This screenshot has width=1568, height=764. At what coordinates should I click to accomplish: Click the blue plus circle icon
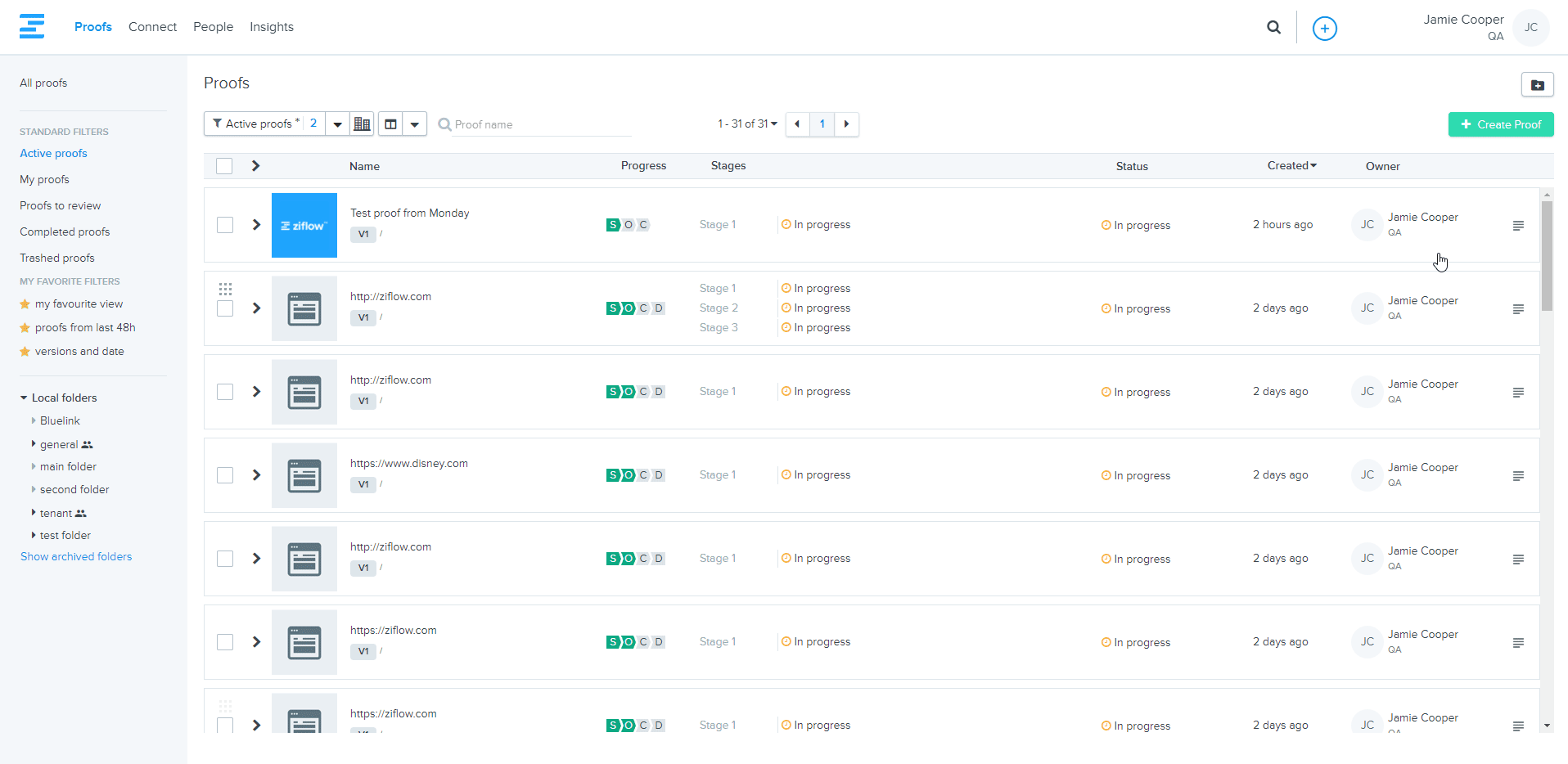[x=1324, y=29]
